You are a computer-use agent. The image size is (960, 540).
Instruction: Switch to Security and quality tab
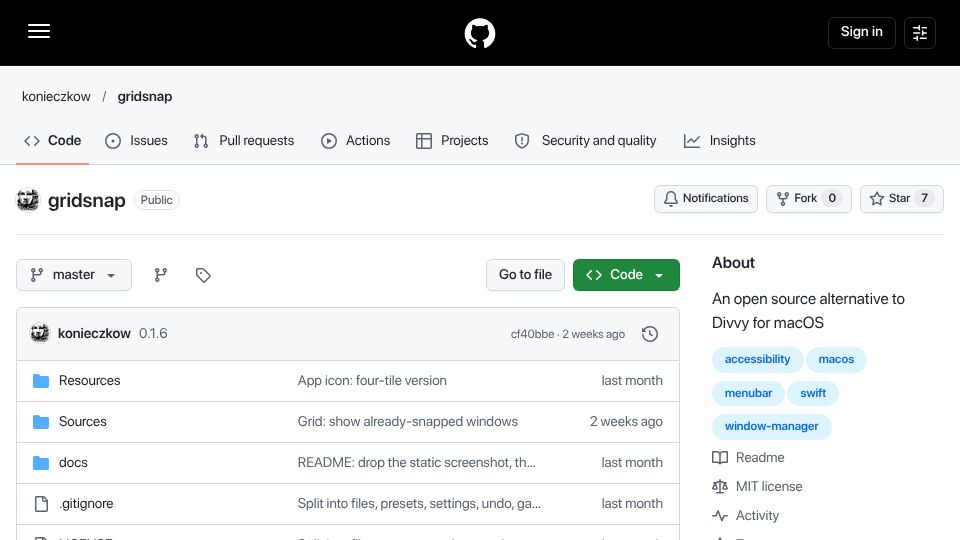585,141
